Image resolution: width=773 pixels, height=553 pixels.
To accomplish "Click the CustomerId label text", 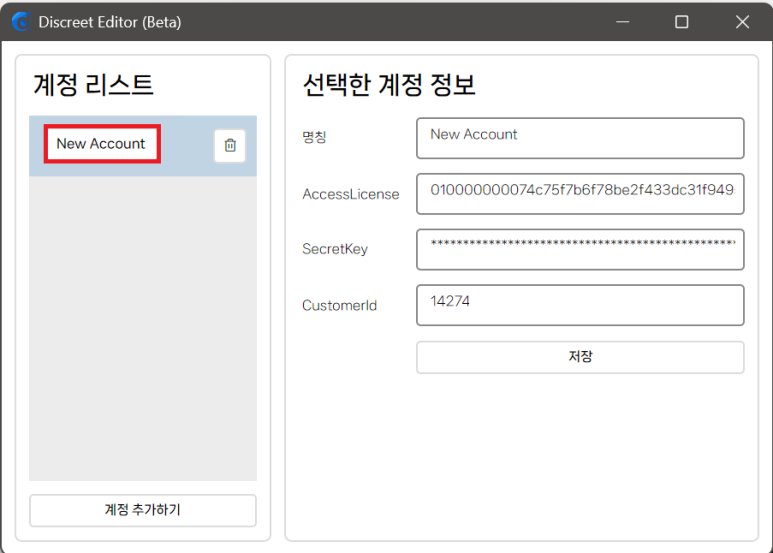I will tap(339, 305).
